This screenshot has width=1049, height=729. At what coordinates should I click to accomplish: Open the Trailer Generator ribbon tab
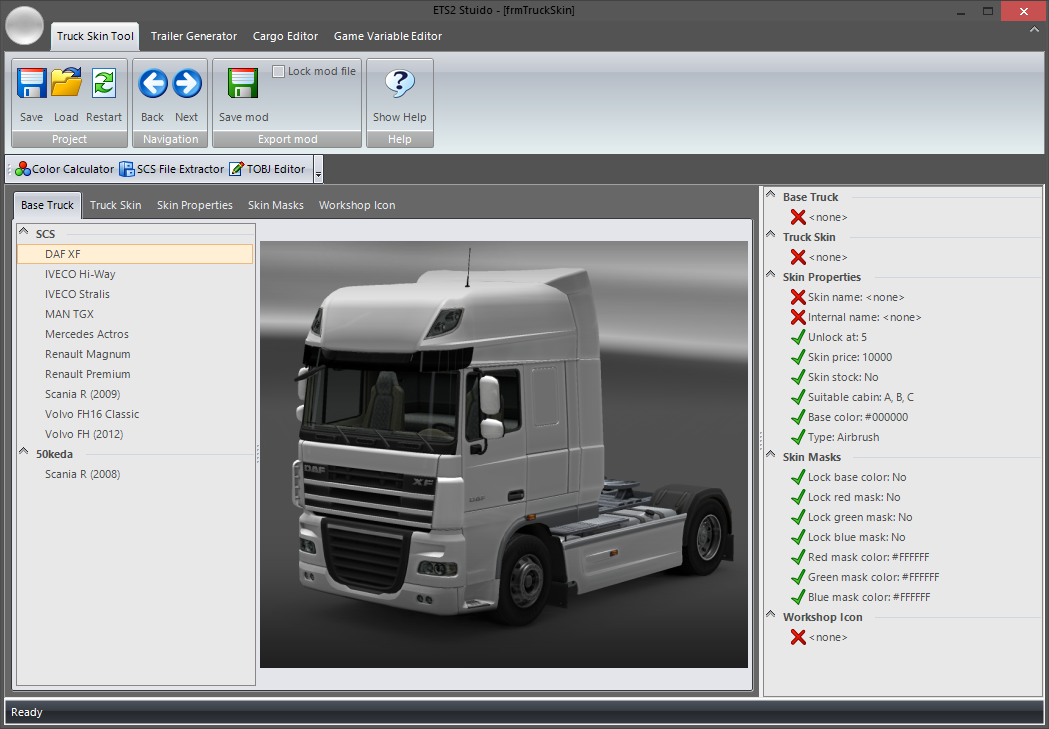[x=193, y=36]
